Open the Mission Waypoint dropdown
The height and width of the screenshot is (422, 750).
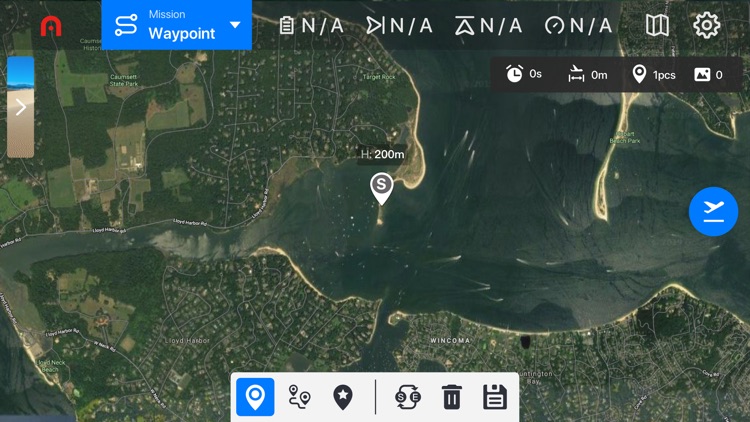176,25
